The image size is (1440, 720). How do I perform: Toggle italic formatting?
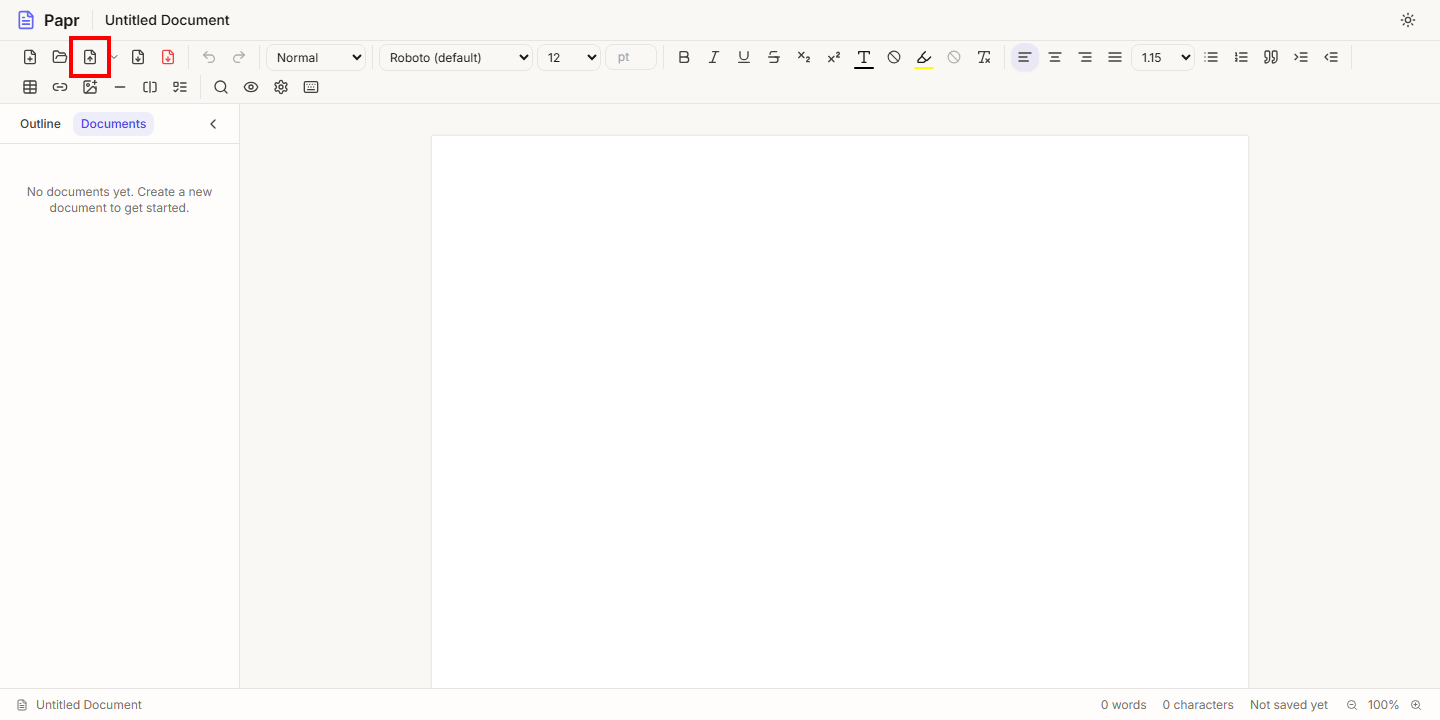click(714, 58)
